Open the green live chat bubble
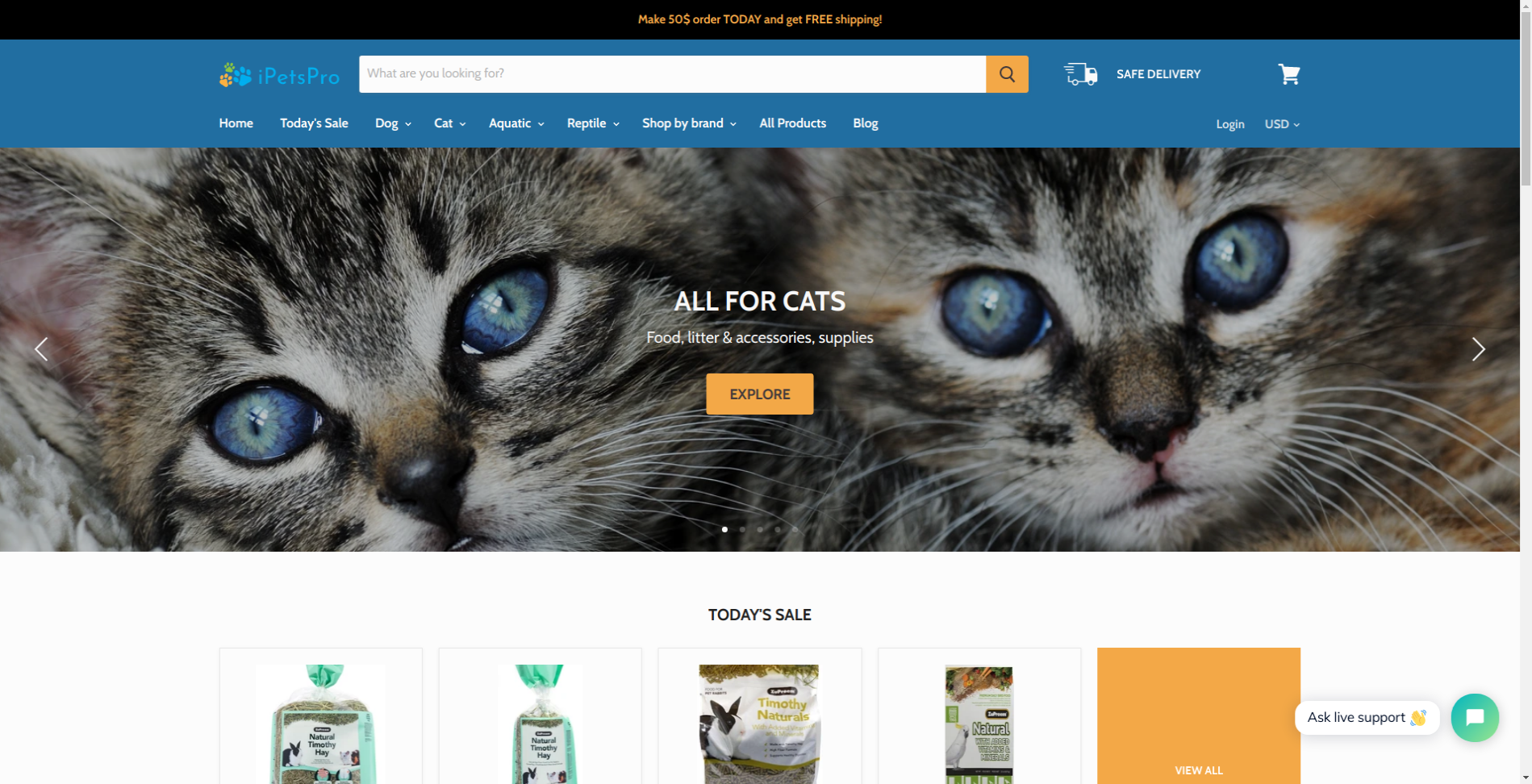This screenshot has height=784, width=1532. tap(1475, 717)
